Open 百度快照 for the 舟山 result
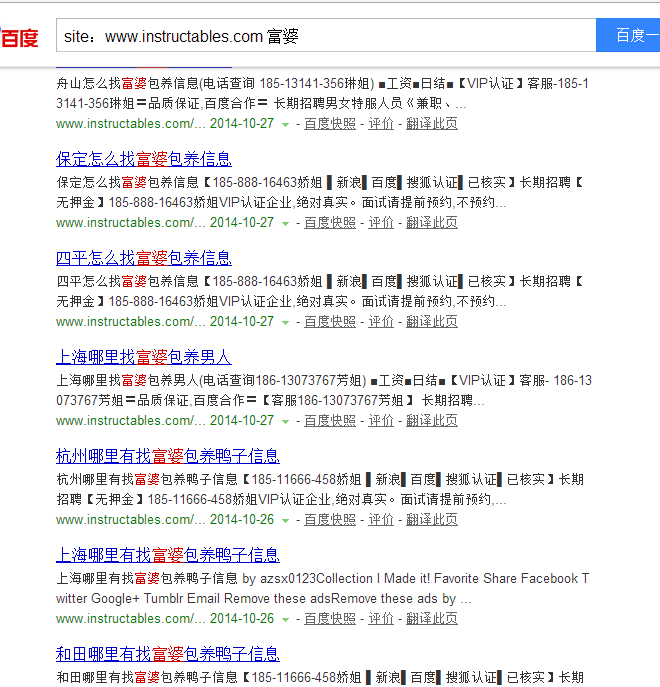Image resolution: width=660 pixels, height=687 pixels. [330, 124]
